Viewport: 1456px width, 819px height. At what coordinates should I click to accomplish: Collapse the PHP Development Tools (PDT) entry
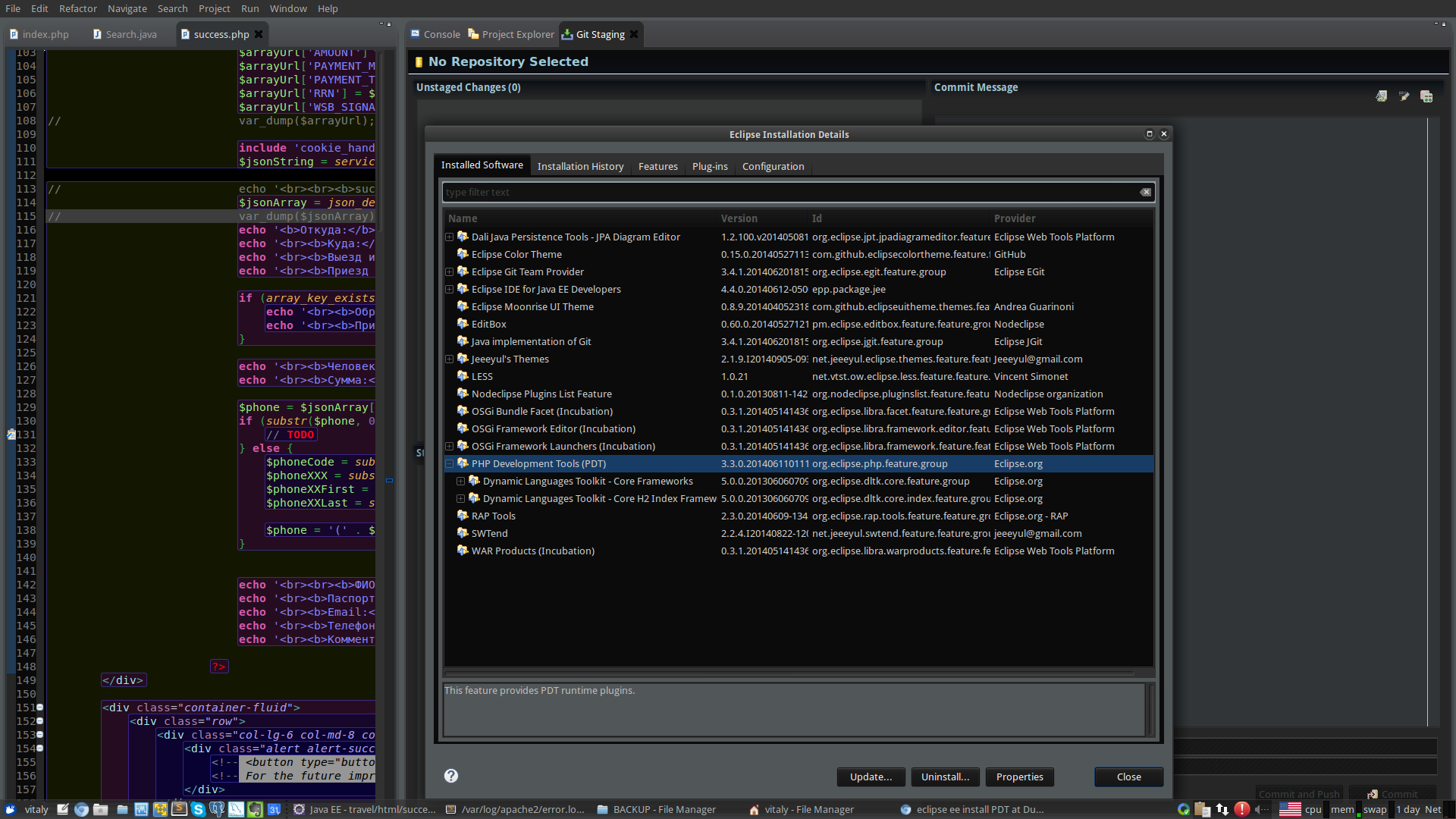pyautogui.click(x=449, y=464)
